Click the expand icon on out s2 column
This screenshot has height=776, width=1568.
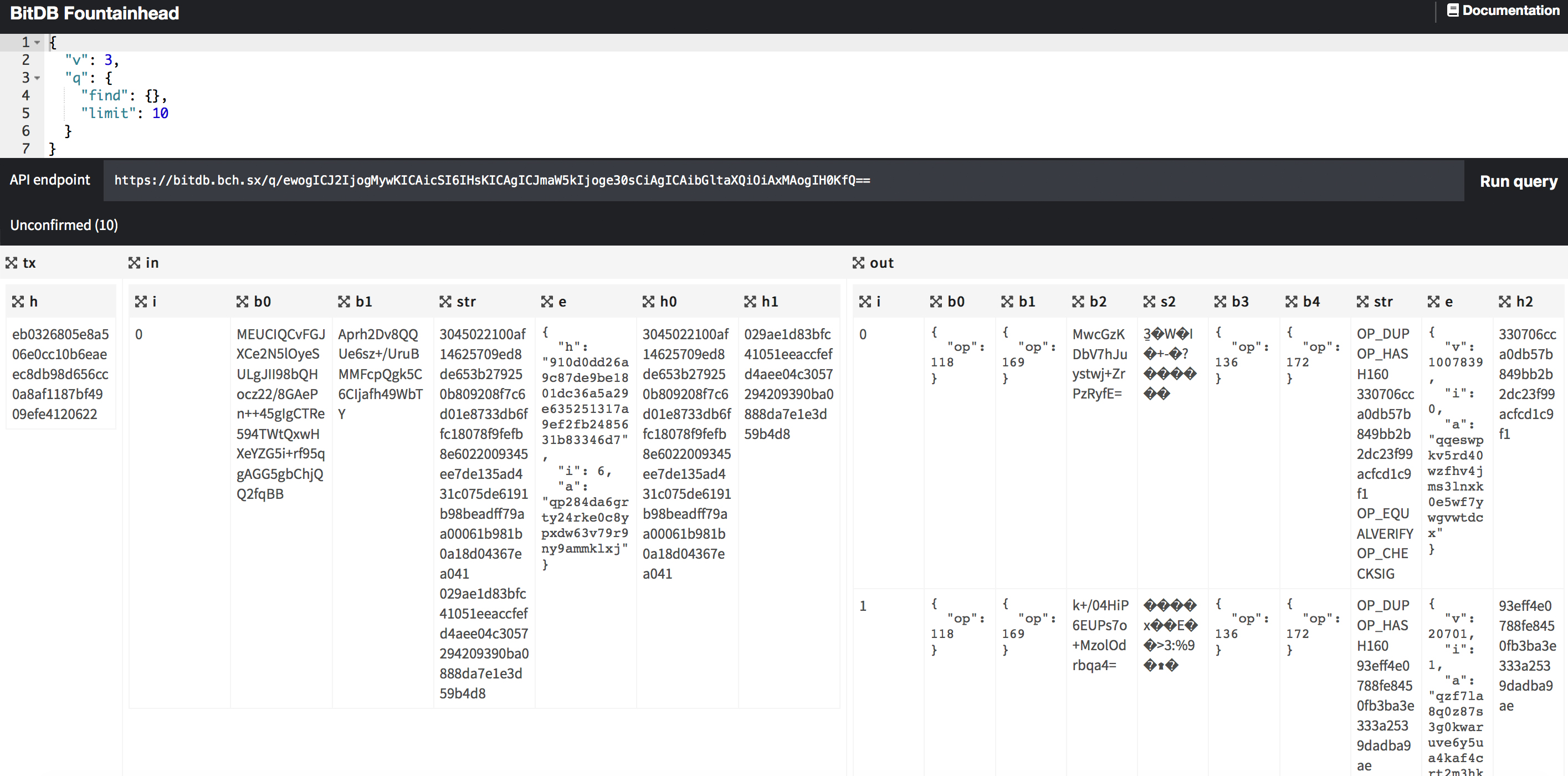1149,302
